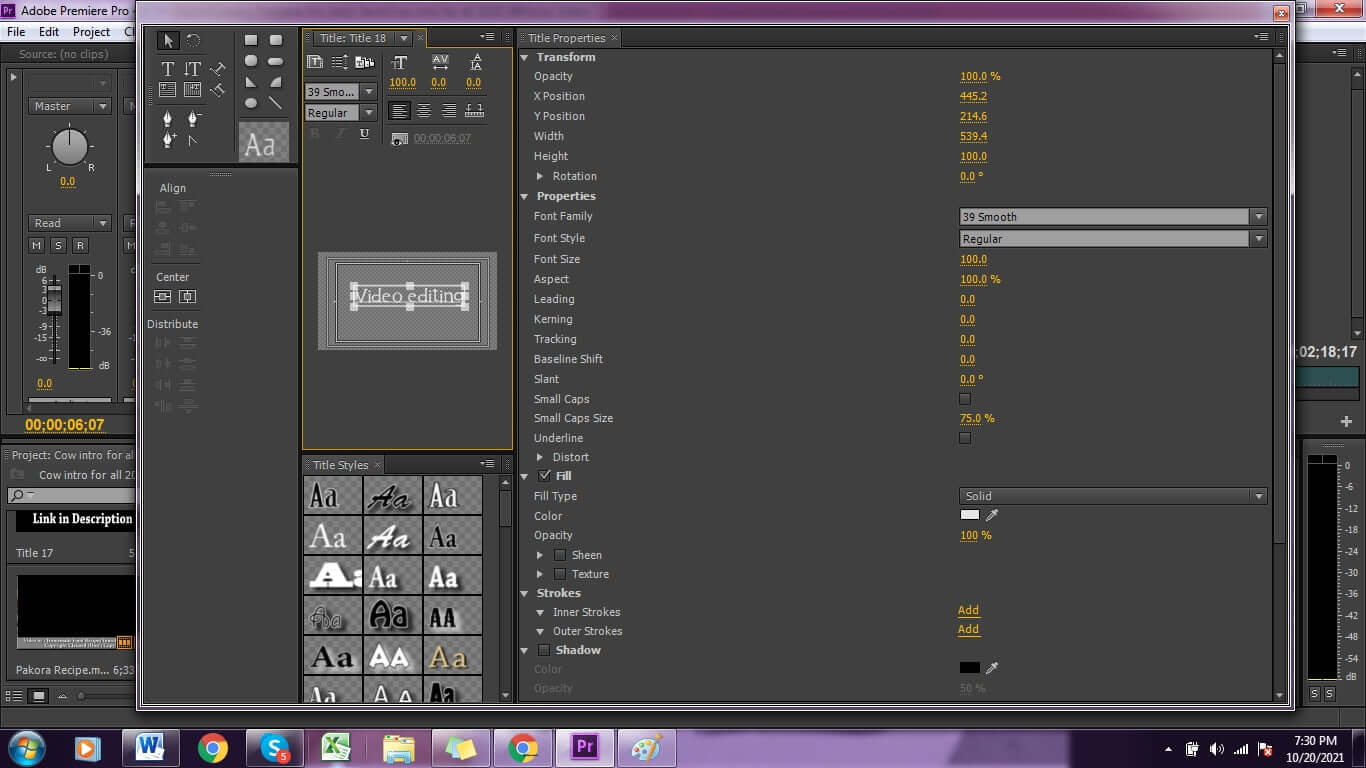This screenshot has height=768, width=1366.
Task: Open Fill Type Solid dropdown
Action: [1113, 496]
